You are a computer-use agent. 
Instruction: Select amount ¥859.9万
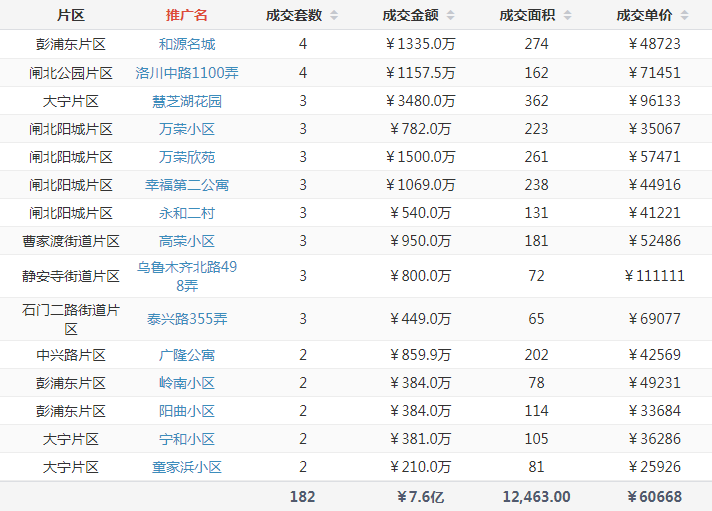[420, 355]
